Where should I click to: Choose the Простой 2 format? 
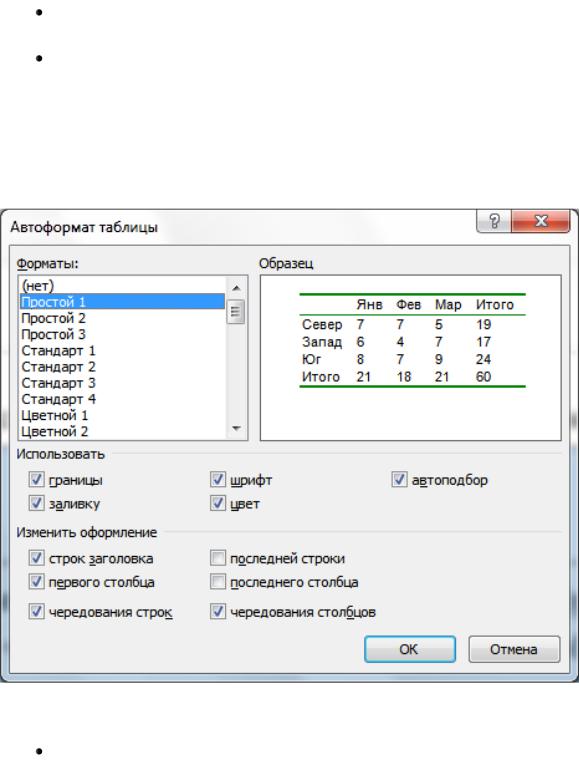pos(122,318)
